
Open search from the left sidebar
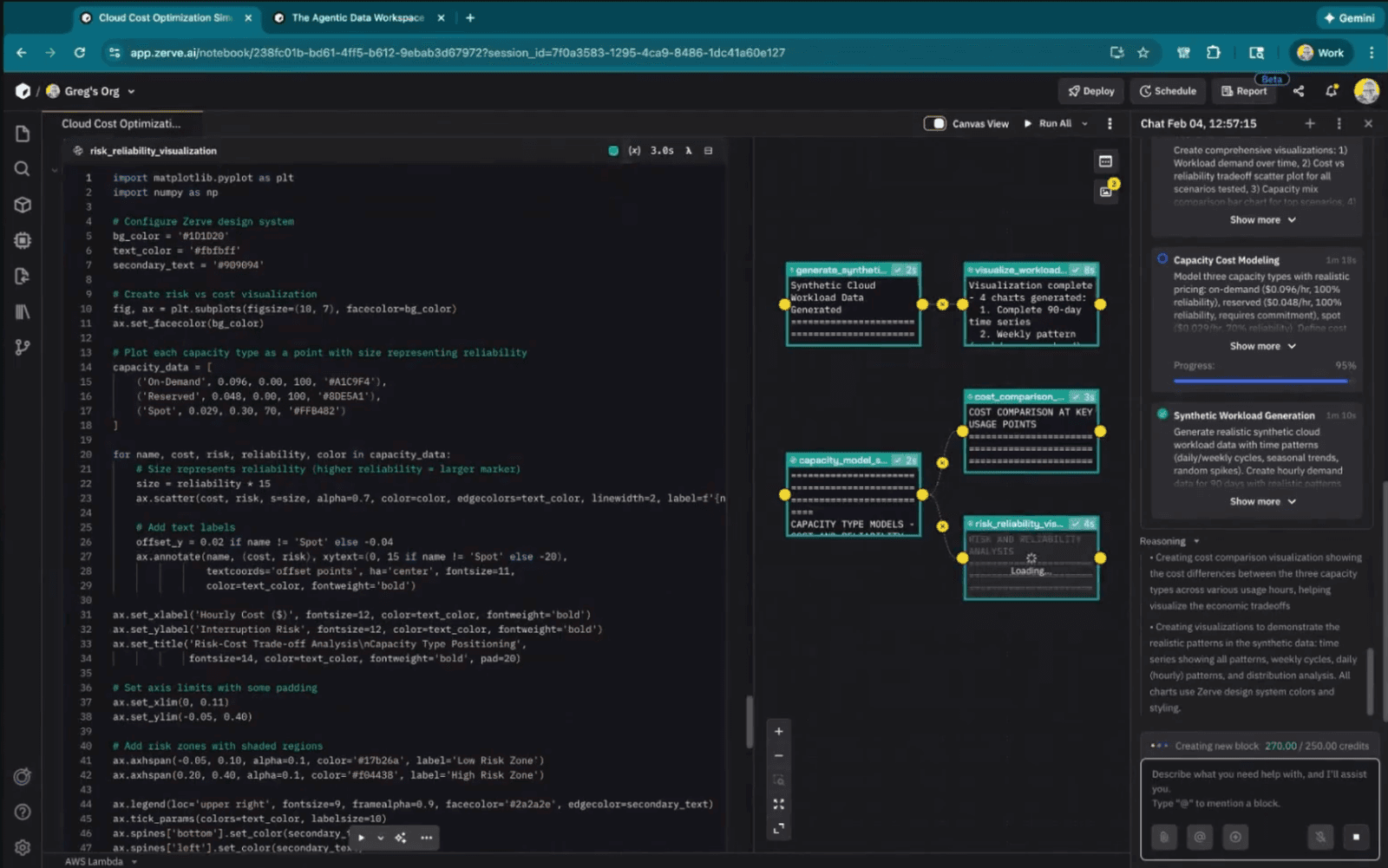tap(22, 169)
